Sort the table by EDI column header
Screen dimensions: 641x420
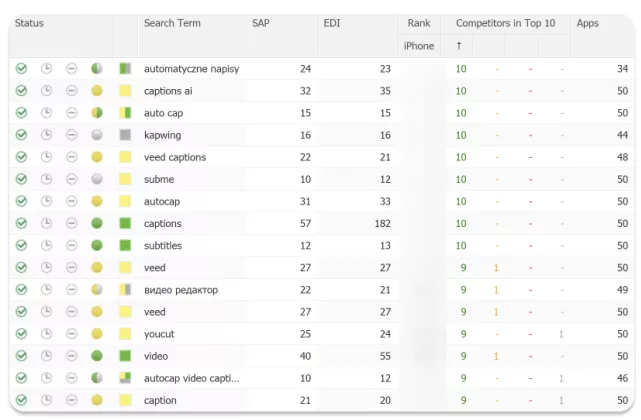point(332,23)
